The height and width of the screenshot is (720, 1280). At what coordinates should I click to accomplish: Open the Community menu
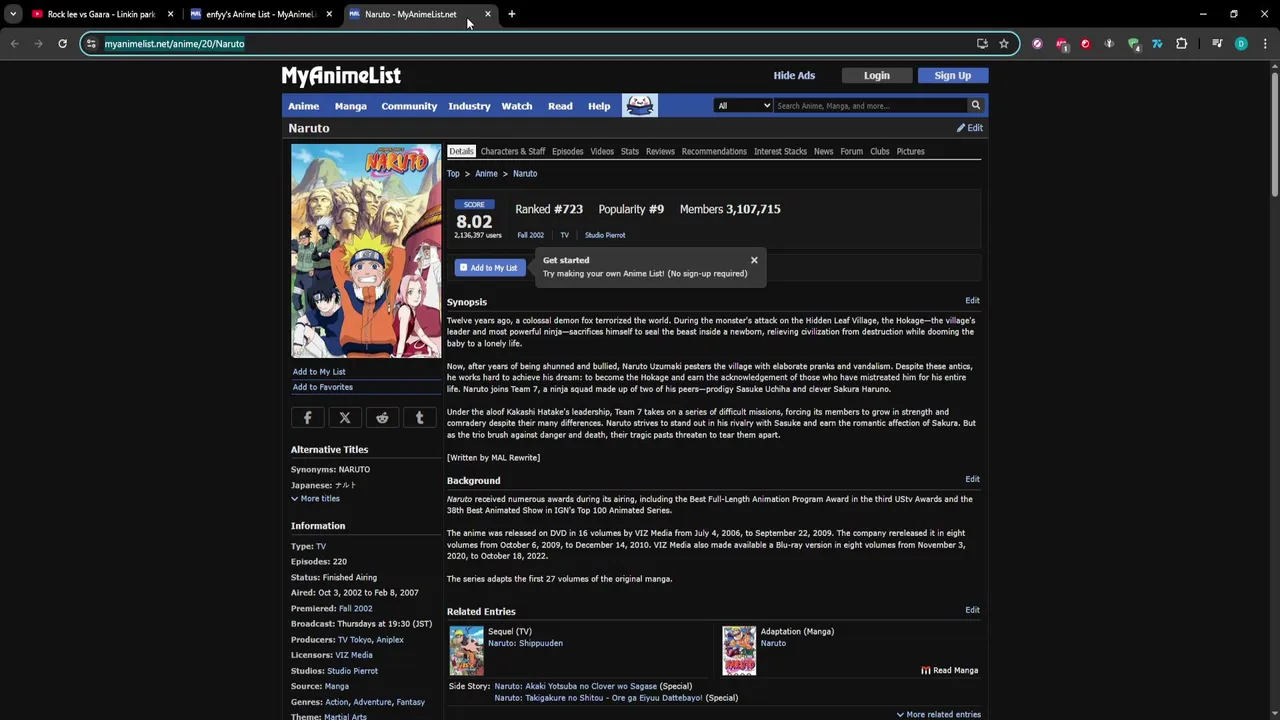click(409, 106)
